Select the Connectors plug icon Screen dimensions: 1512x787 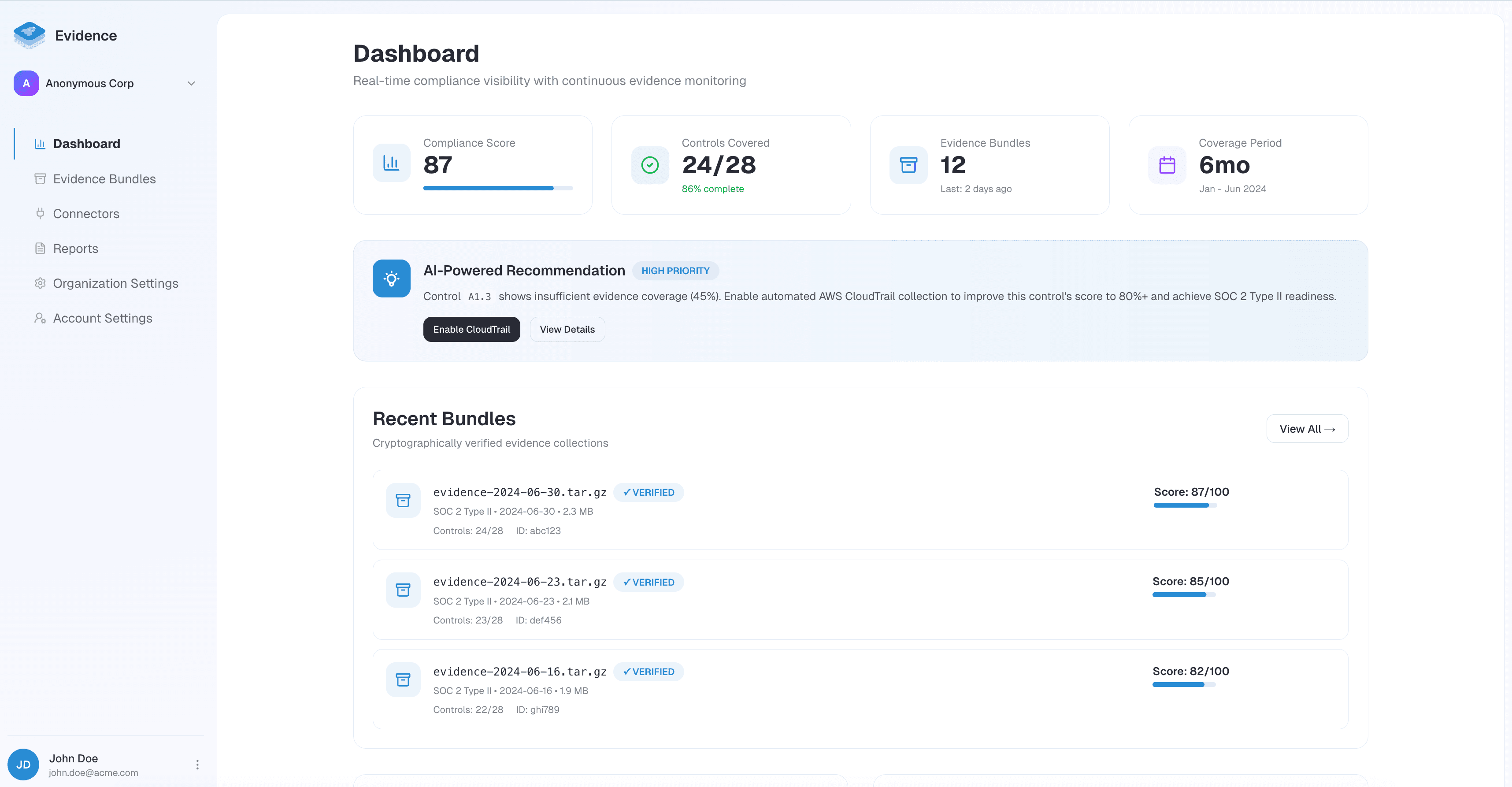coord(39,214)
